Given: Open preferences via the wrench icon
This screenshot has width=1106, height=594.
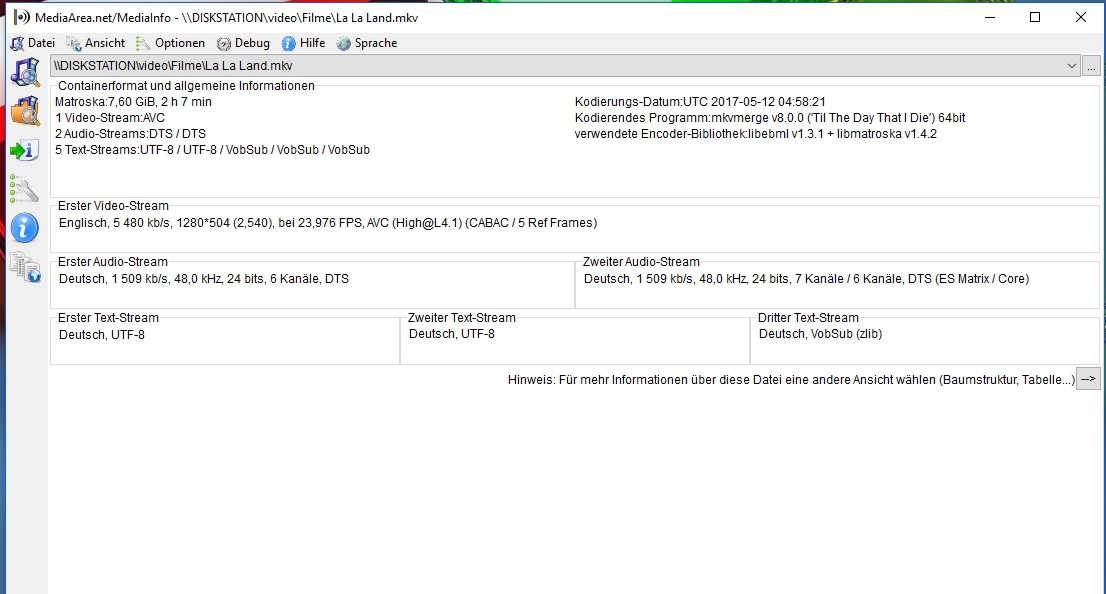Looking at the screenshot, I should [x=24, y=188].
